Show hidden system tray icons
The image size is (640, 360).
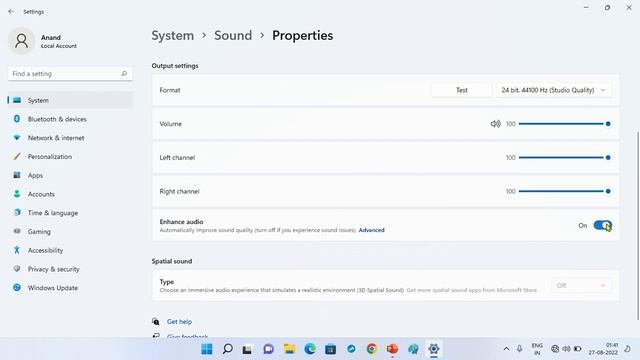pyautogui.click(x=506, y=349)
